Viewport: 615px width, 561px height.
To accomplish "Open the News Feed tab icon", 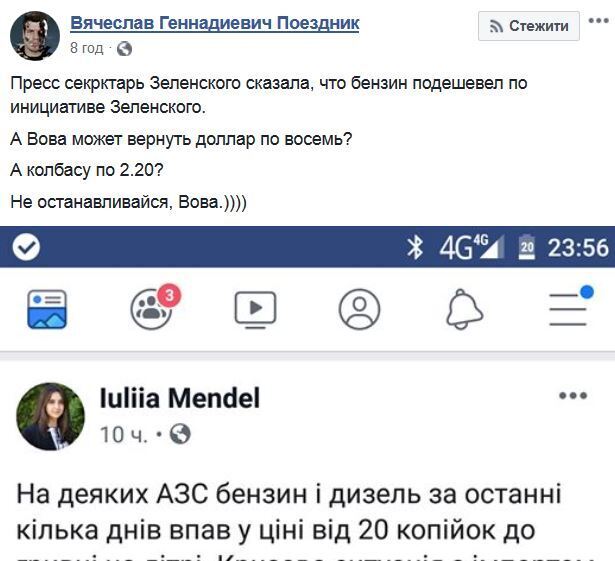I will click(47, 310).
